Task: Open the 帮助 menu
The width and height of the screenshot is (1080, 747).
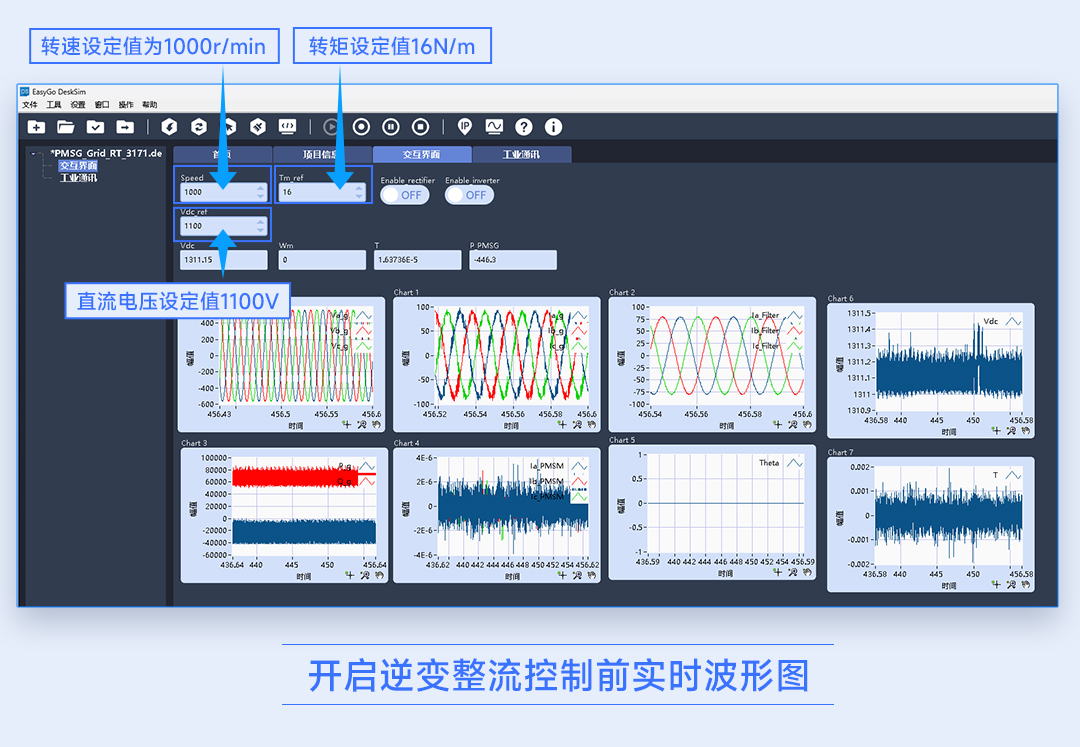Action: (149, 105)
